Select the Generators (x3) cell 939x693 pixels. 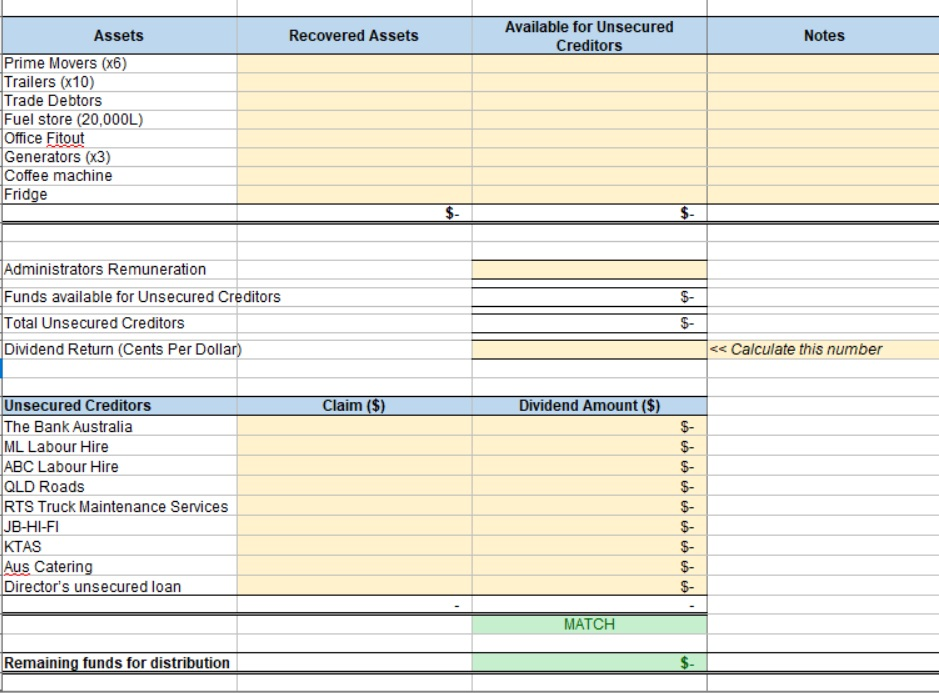point(119,157)
